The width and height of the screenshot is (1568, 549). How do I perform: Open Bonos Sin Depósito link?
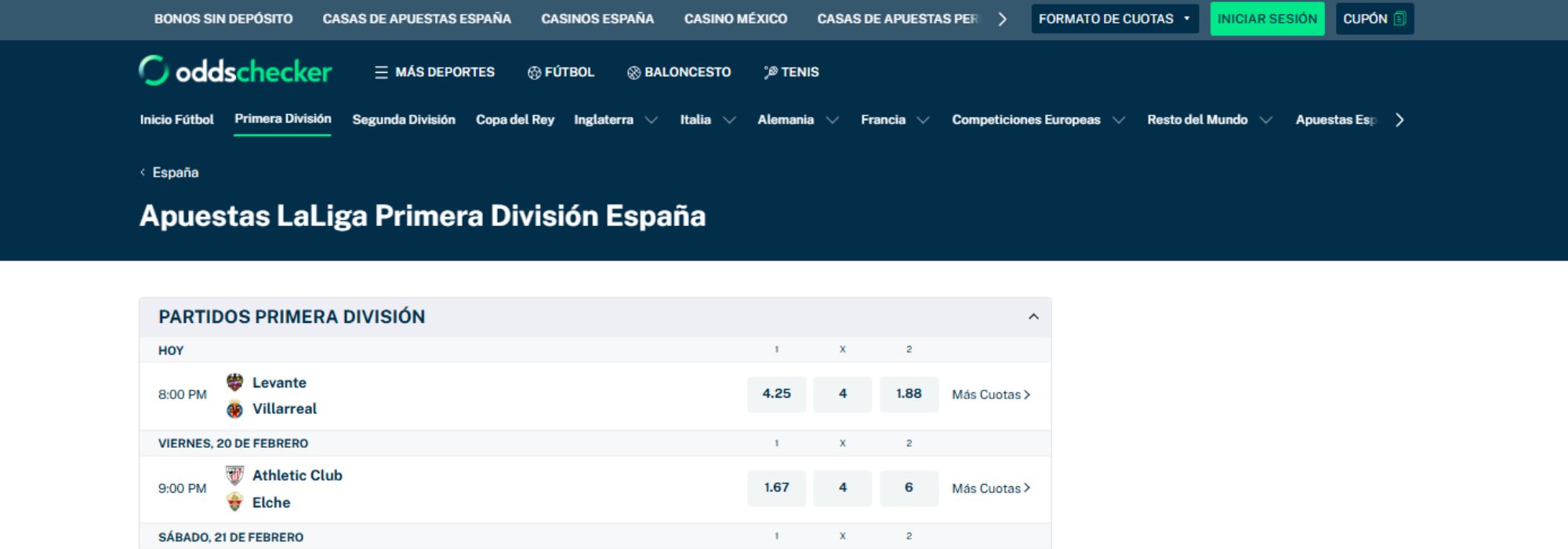pyautogui.click(x=223, y=19)
